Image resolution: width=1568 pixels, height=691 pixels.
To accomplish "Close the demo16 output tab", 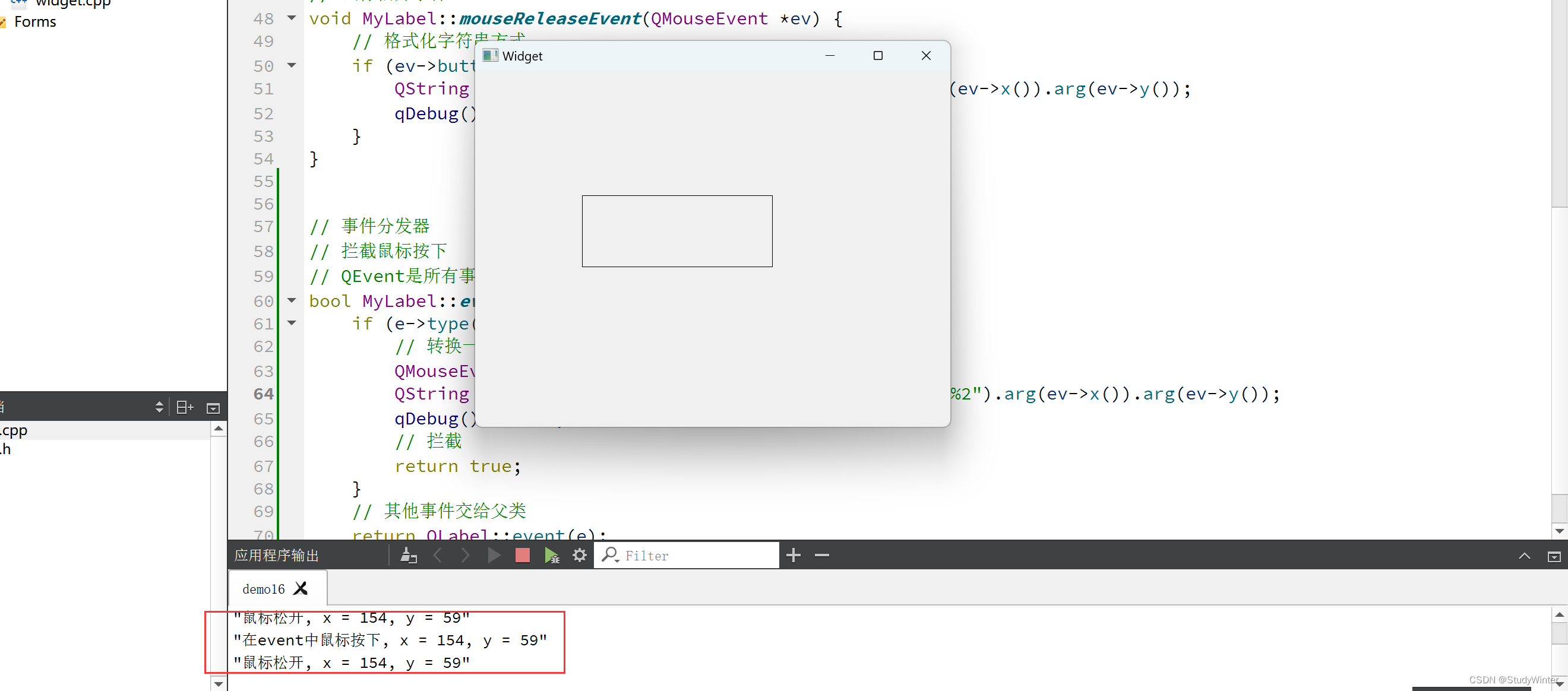I will (301, 589).
